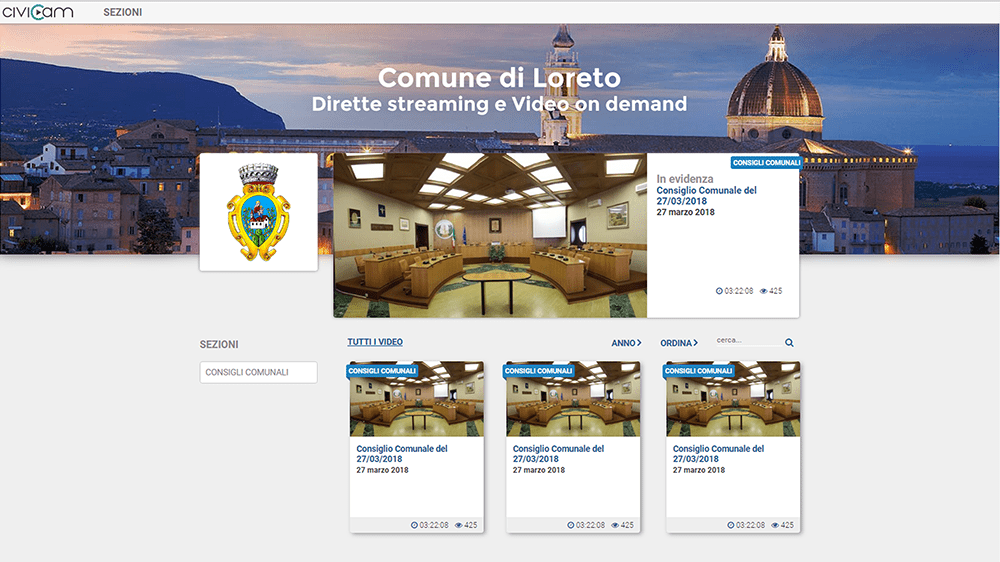Click the first card's clock duration icon
Screen dimensions: 1000x562
pyautogui.click(x=414, y=525)
